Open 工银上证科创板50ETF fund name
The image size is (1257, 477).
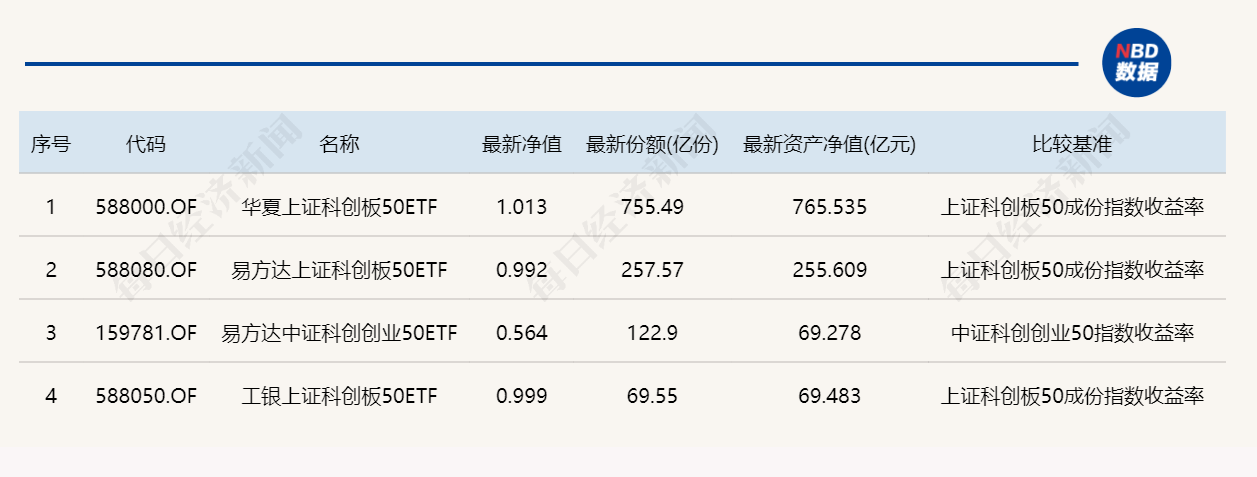pyautogui.click(x=339, y=396)
